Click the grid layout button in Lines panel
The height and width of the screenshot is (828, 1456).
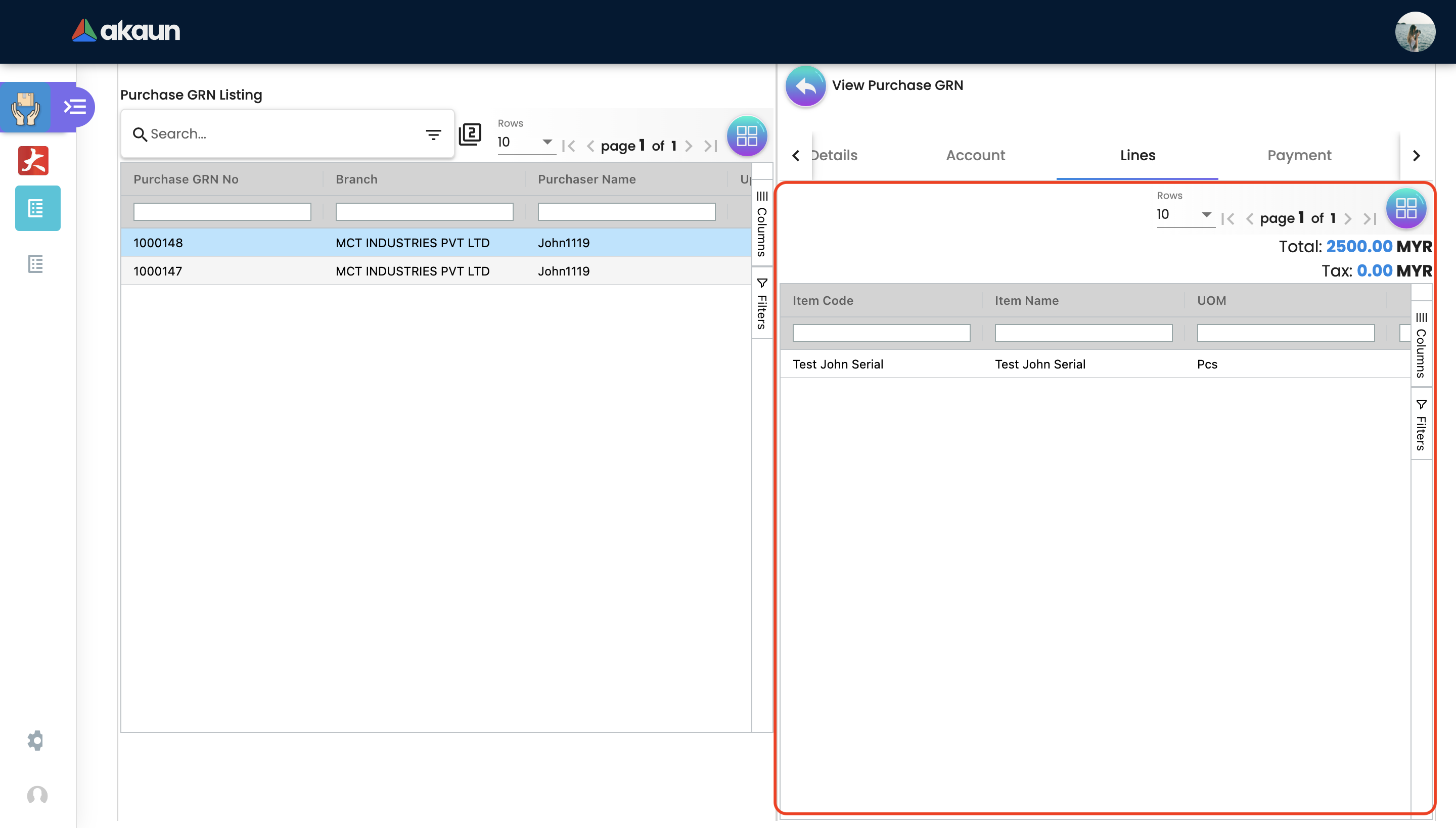tap(1405, 209)
